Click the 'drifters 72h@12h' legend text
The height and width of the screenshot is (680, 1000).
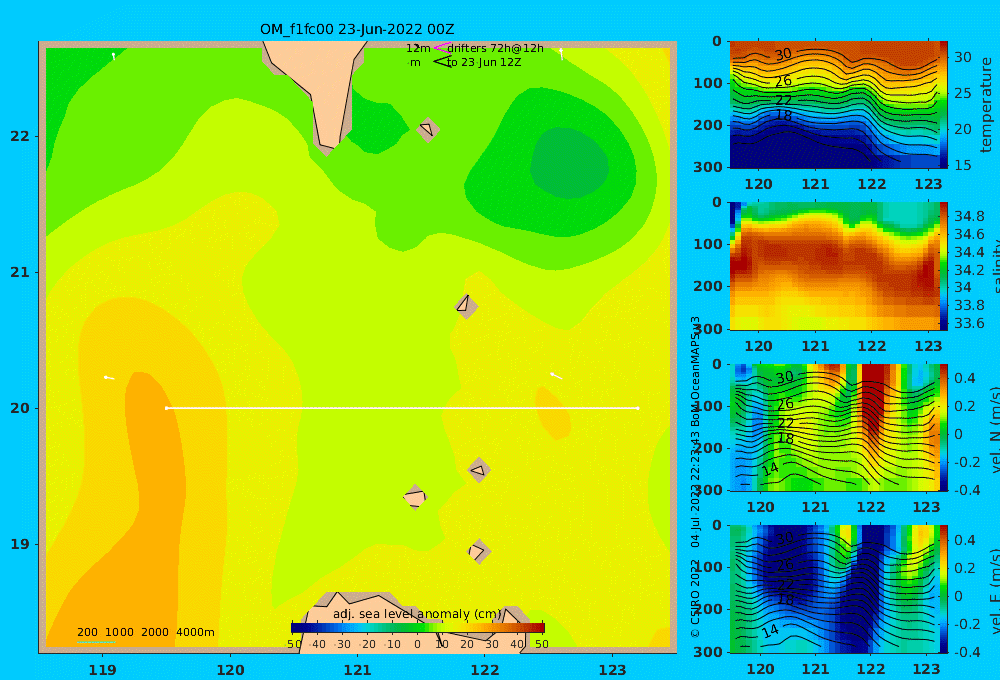496,48
